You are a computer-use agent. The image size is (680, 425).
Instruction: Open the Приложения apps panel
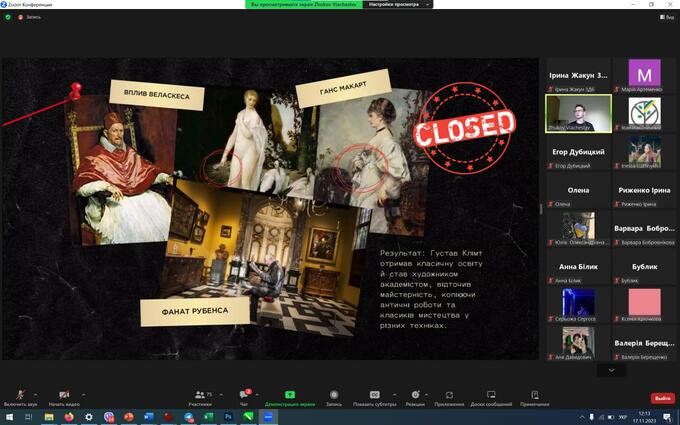pos(449,398)
